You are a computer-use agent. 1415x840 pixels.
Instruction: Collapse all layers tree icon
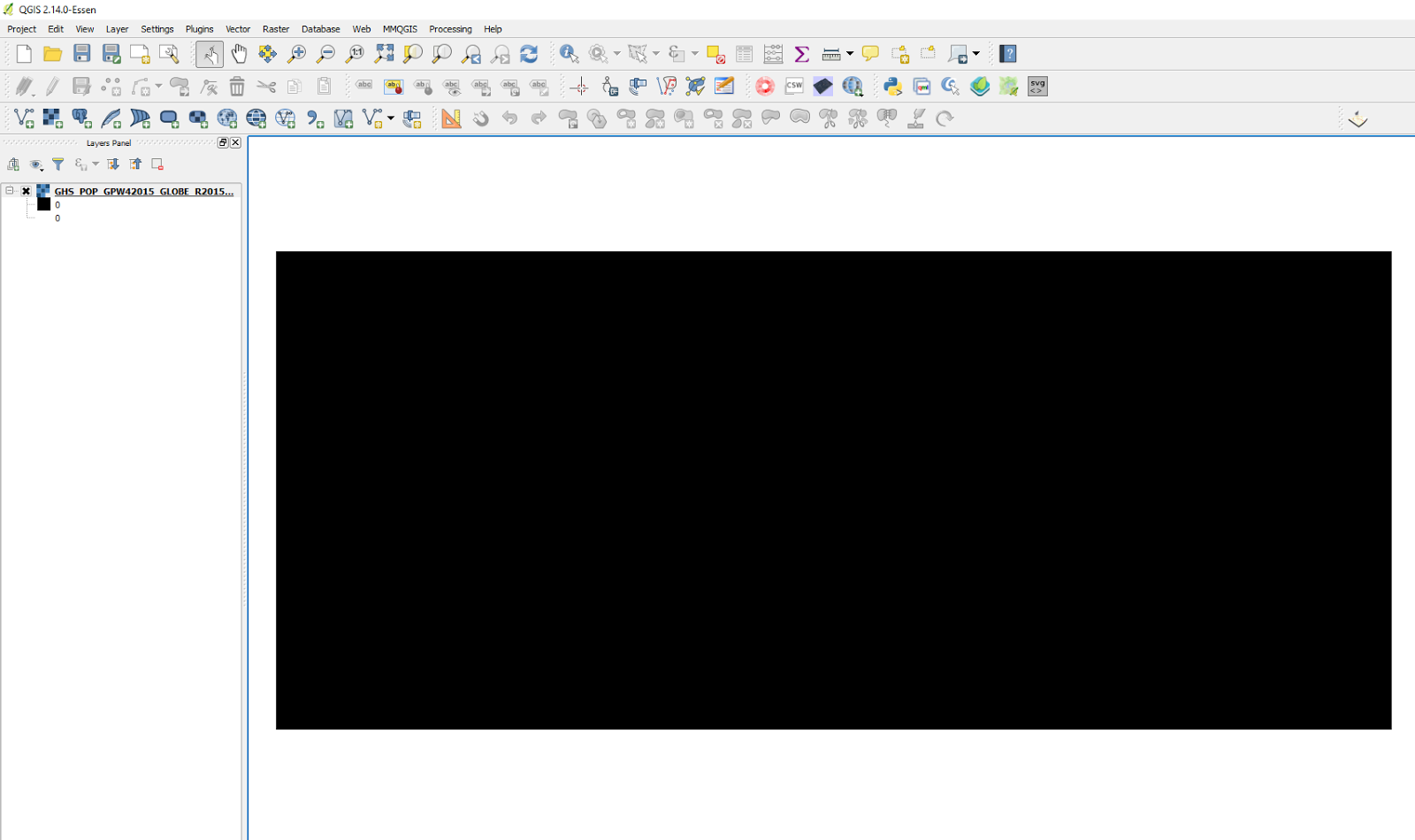click(x=135, y=164)
